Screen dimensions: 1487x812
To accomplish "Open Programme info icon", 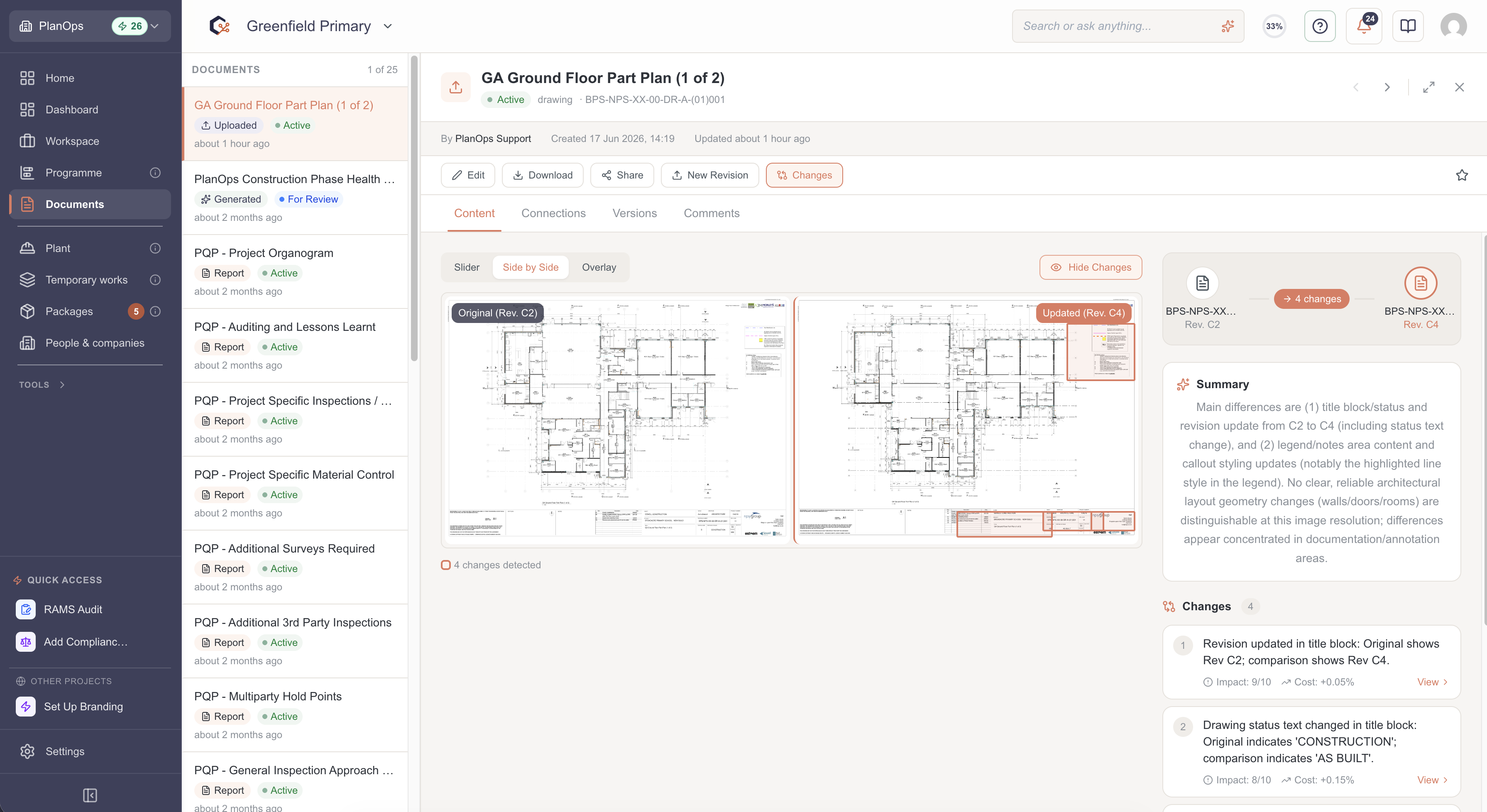I will pos(155,173).
